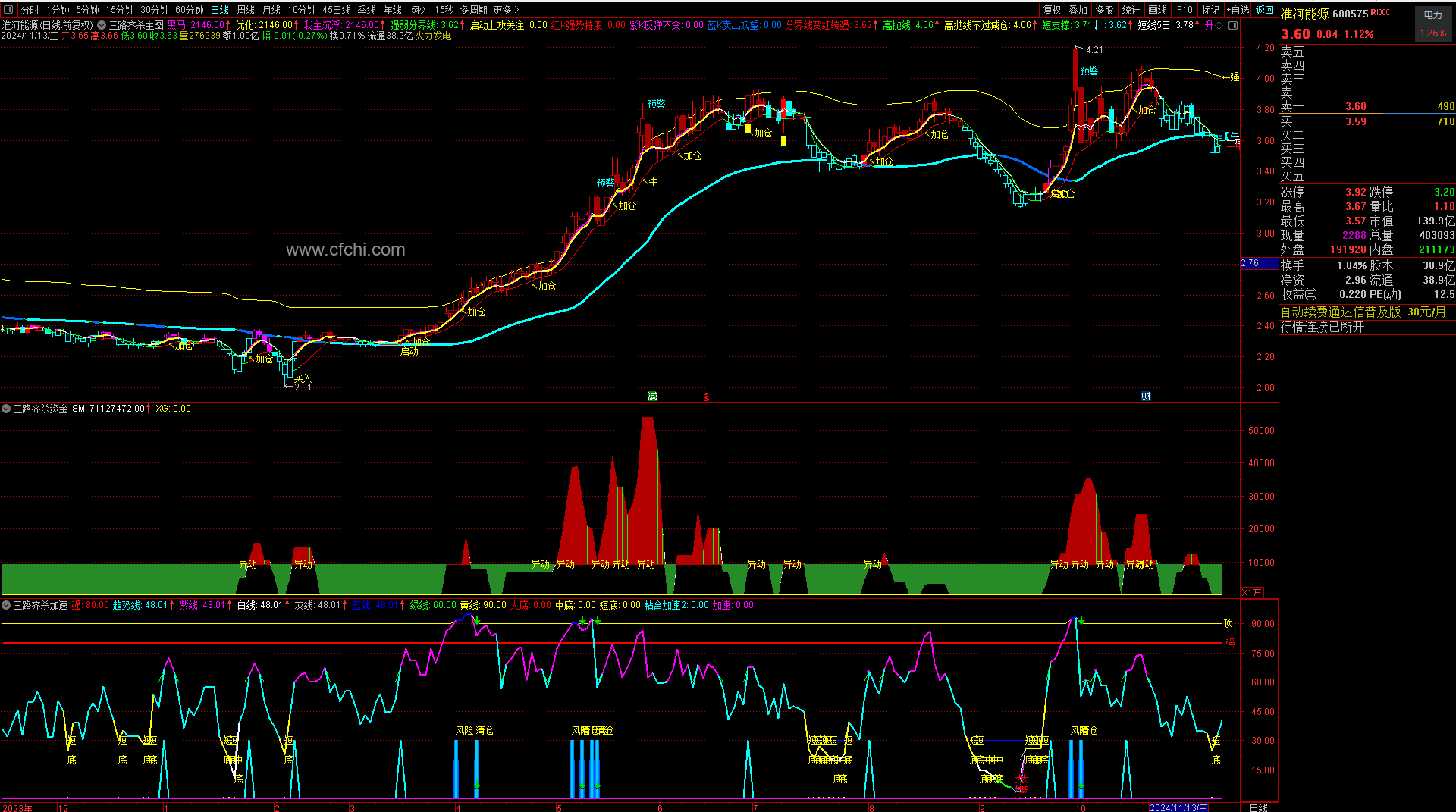Add stock via +自选 button

1238,10
